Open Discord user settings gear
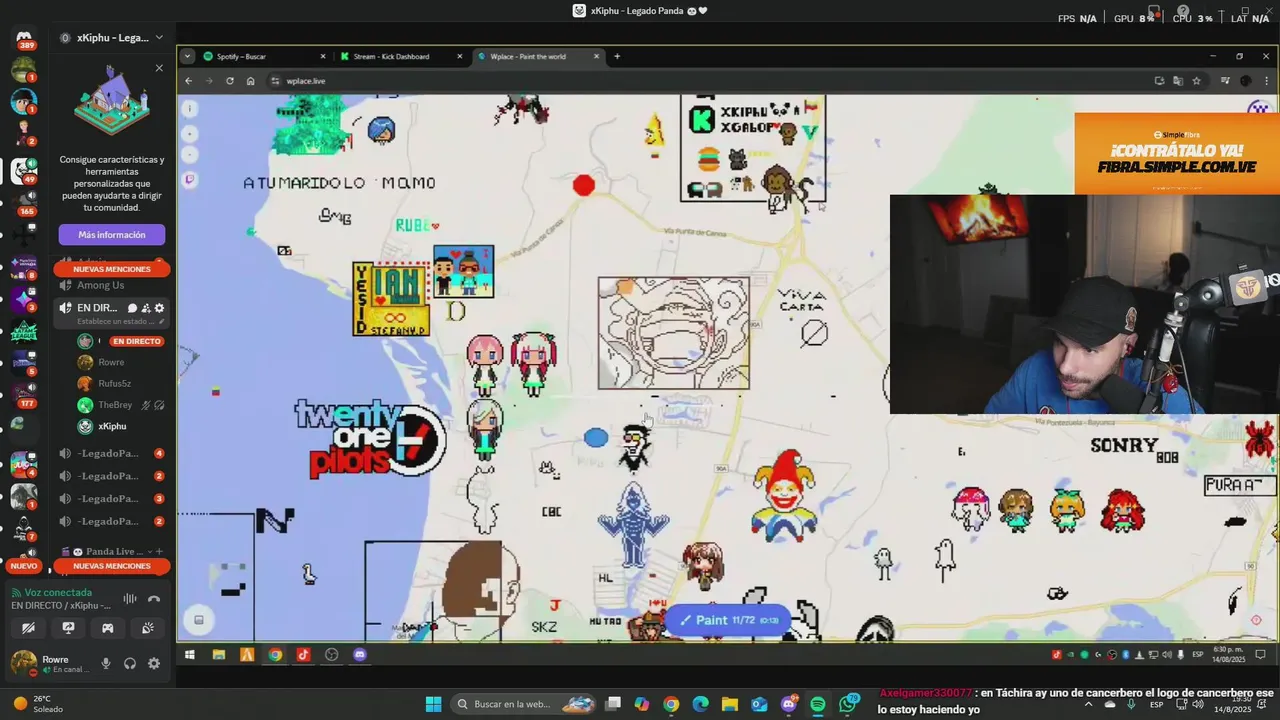This screenshot has width=1280, height=720. click(154, 663)
